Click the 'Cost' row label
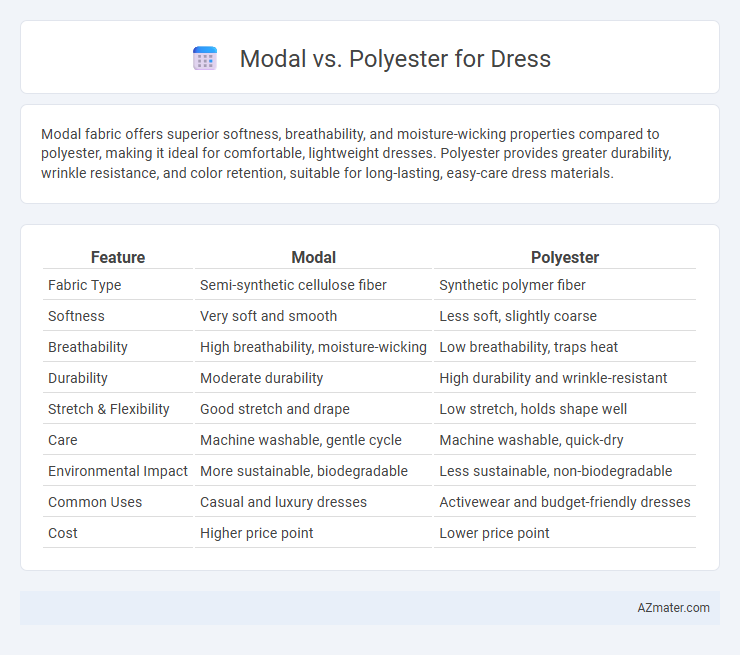The image size is (740, 655). click(x=62, y=533)
